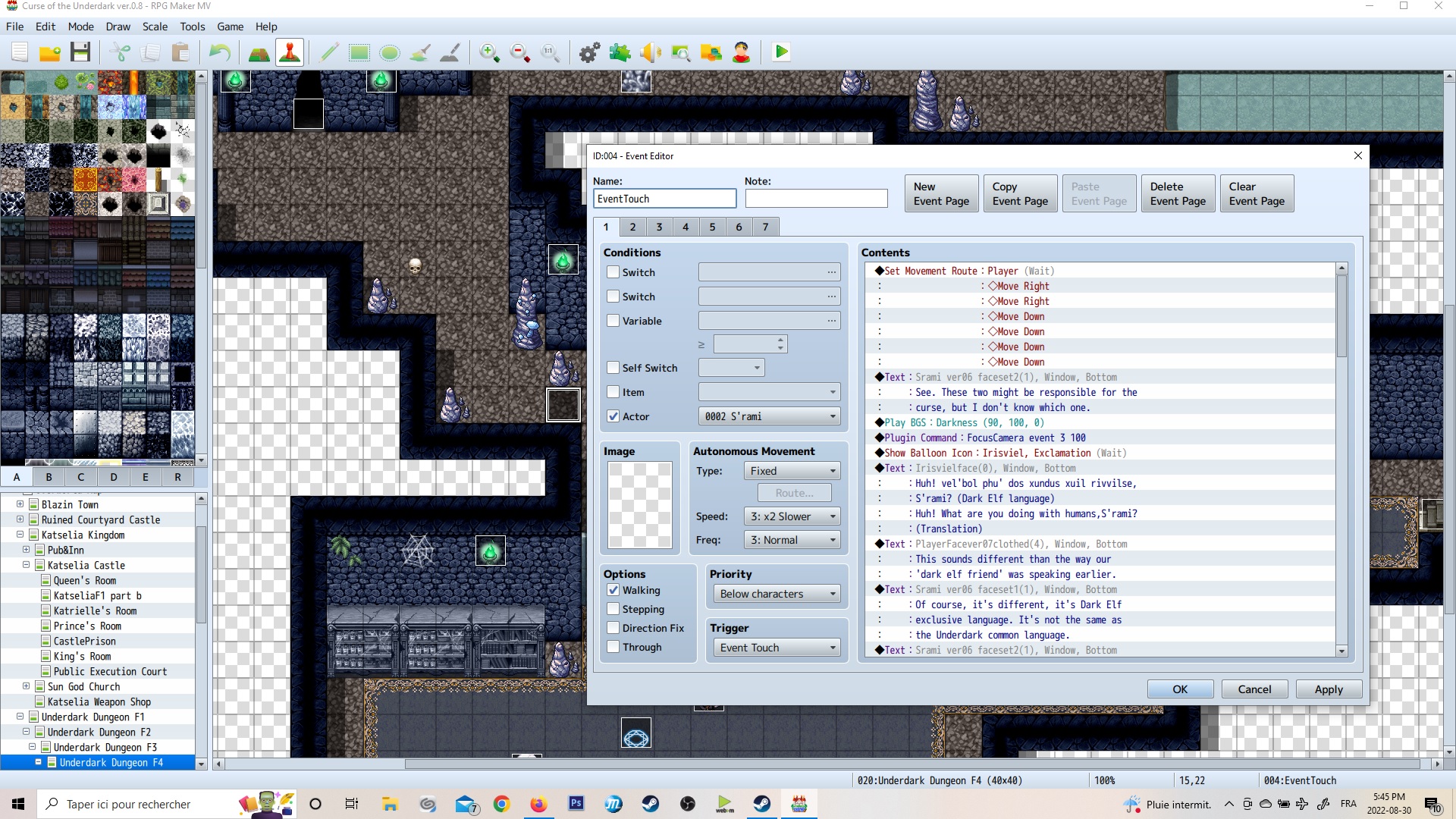
Task: Toggle the Actor condition checkbox
Action: coord(613,416)
